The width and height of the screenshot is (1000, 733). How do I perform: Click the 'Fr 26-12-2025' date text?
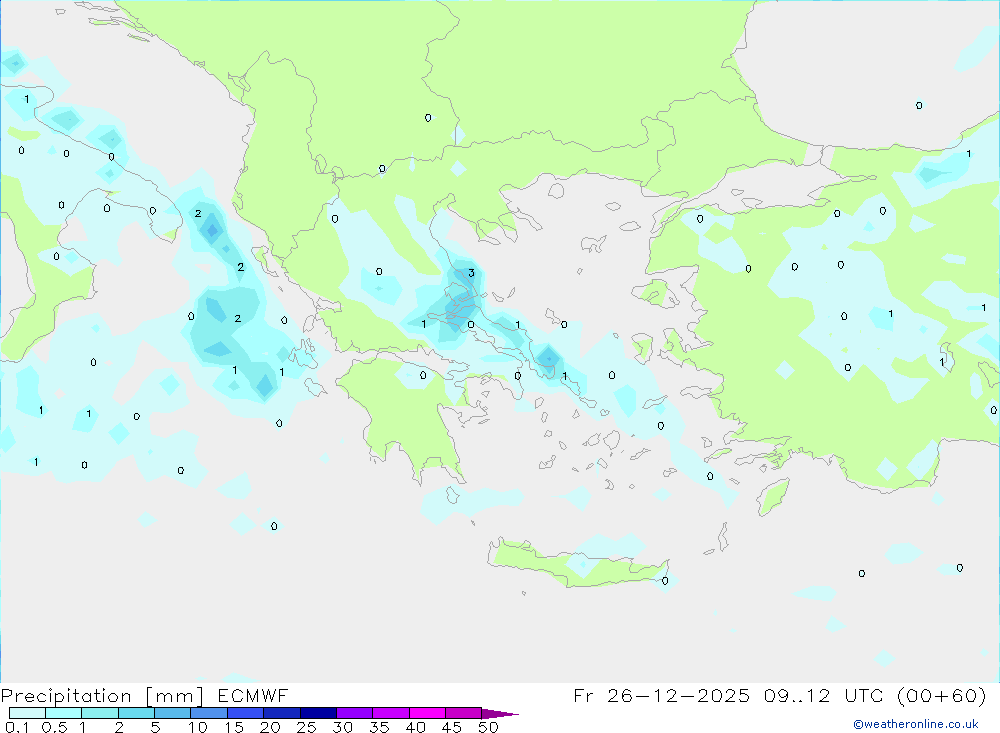[x=661, y=695]
